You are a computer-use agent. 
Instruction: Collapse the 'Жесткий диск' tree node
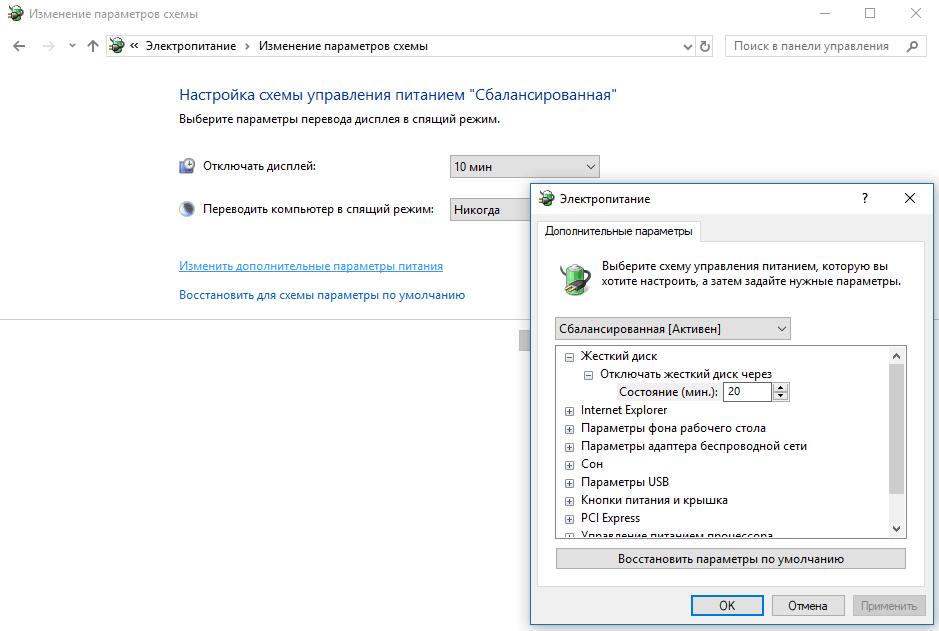click(569, 357)
